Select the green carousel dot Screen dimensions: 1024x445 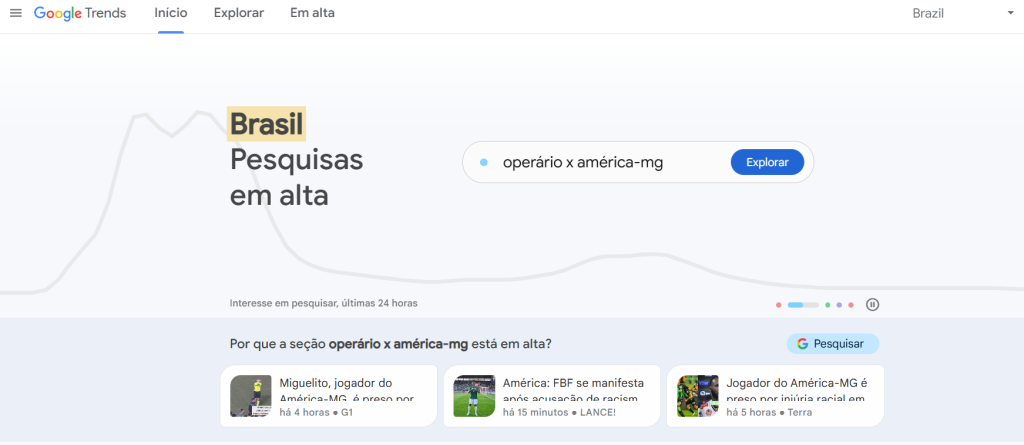pyautogui.click(x=827, y=305)
